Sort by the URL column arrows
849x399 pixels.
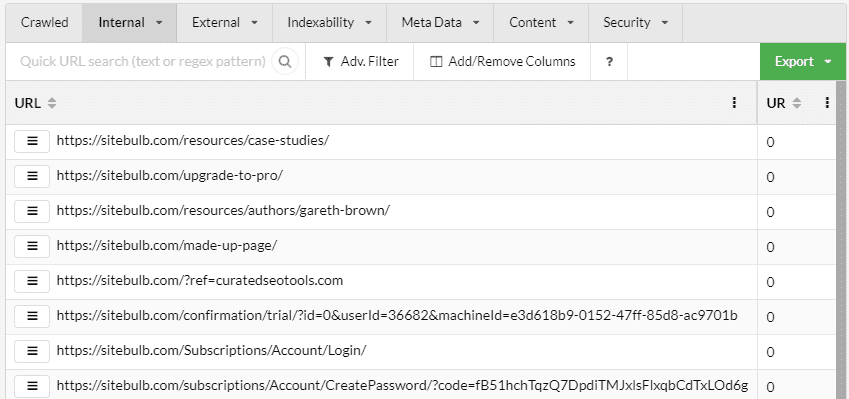pyautogui.click(x=51, y=103)
